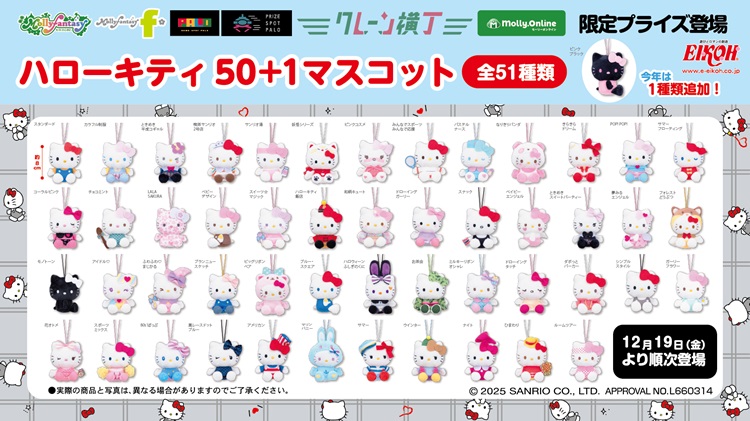Click the Molly Fantasy f logo

[x=131, y=23]
